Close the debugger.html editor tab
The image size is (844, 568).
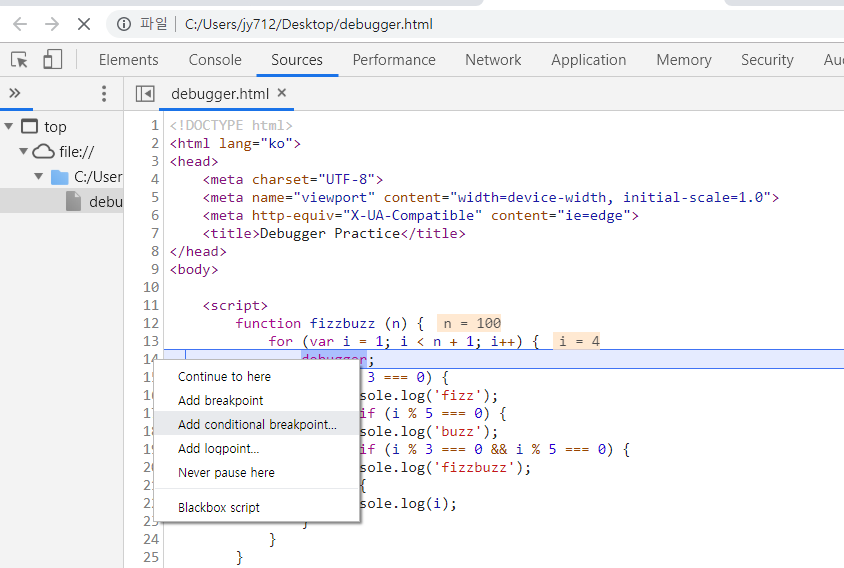282,93
